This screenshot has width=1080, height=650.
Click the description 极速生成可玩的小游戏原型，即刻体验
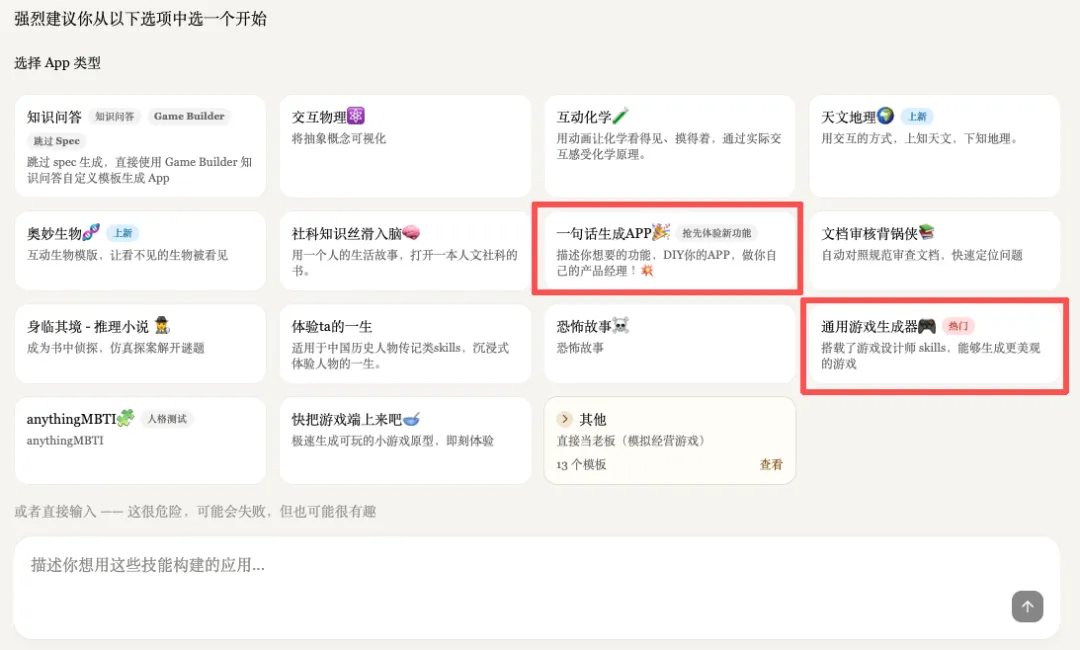[393, 441]
